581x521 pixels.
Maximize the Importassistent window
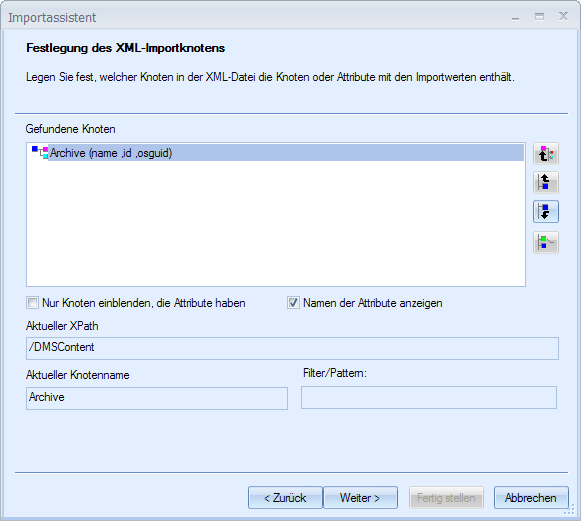point(540,16)
